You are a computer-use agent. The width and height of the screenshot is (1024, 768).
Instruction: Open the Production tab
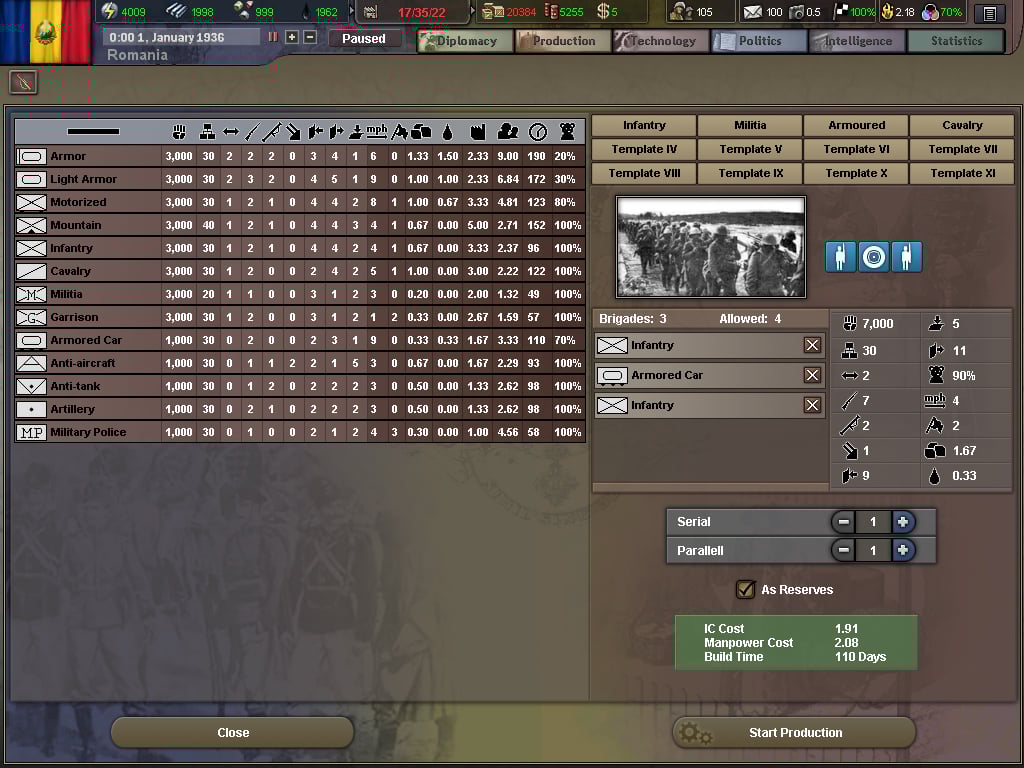pyautogui.click(x=563, y=41)
